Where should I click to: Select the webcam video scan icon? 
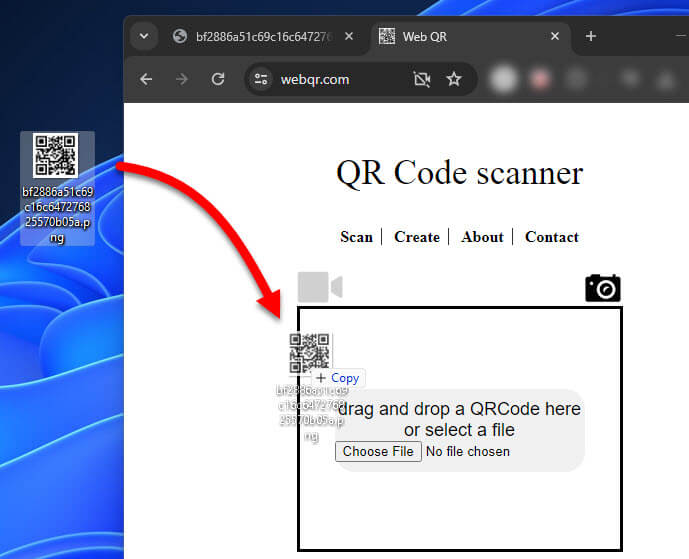320,287
